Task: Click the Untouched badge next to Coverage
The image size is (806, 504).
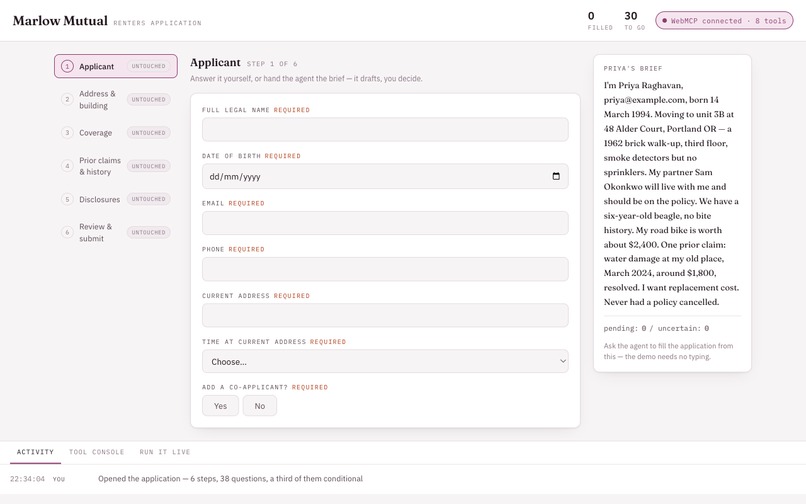Action: coord(149,133)
